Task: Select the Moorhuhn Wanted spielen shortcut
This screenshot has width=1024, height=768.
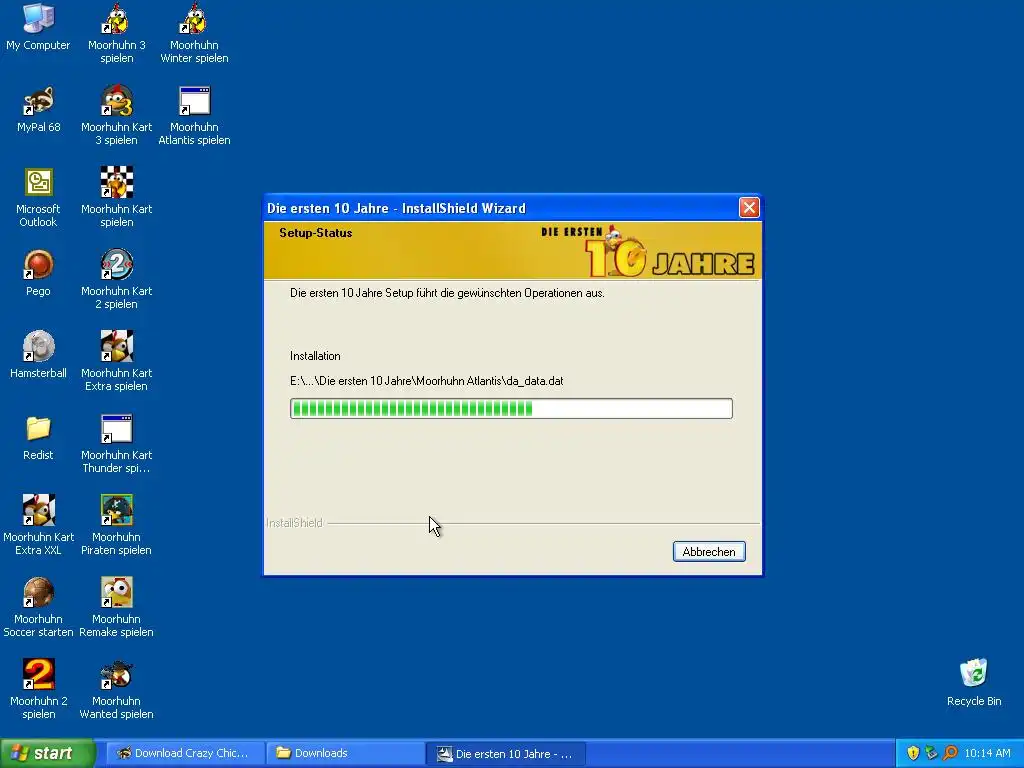Action: point(116,689)
